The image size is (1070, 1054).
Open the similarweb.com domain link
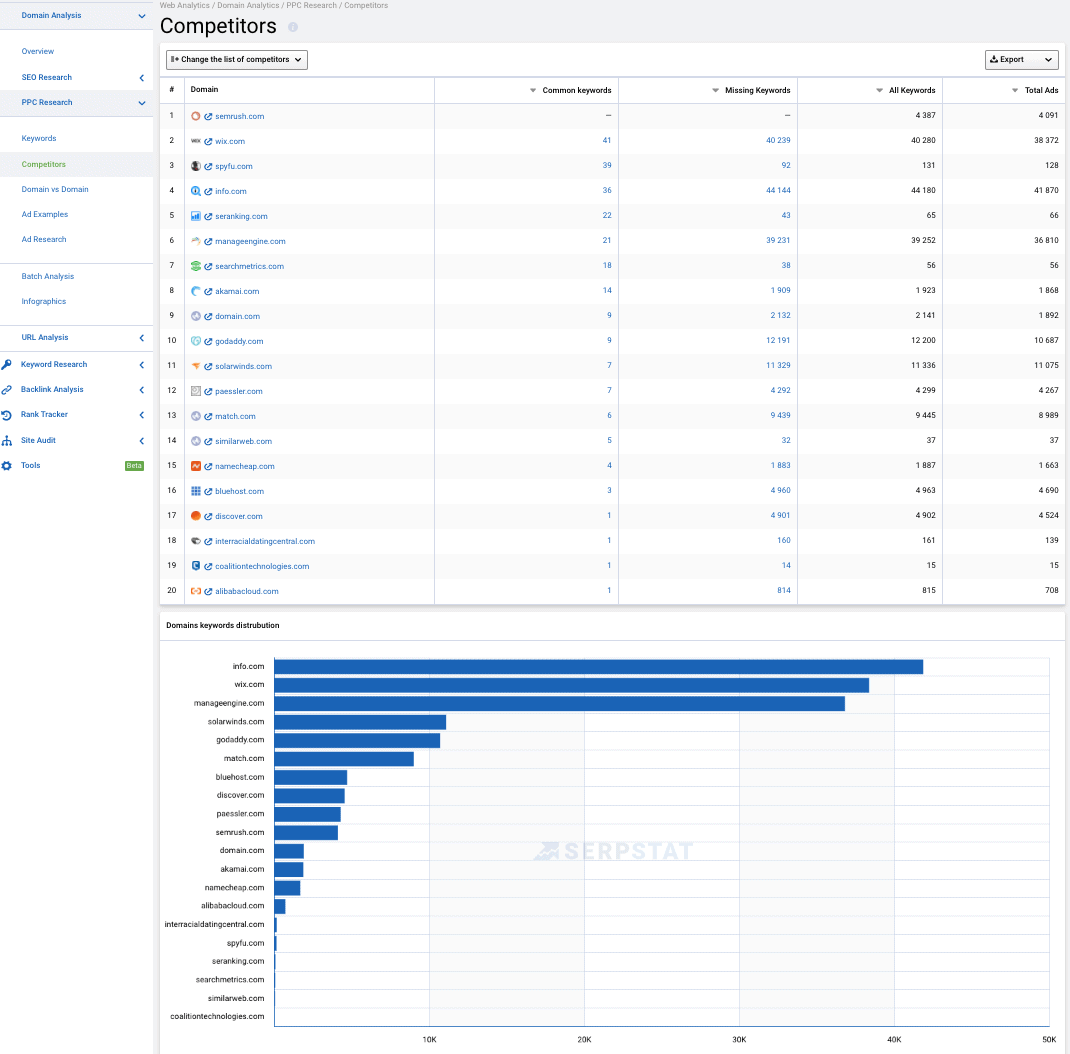coord(244,441)
